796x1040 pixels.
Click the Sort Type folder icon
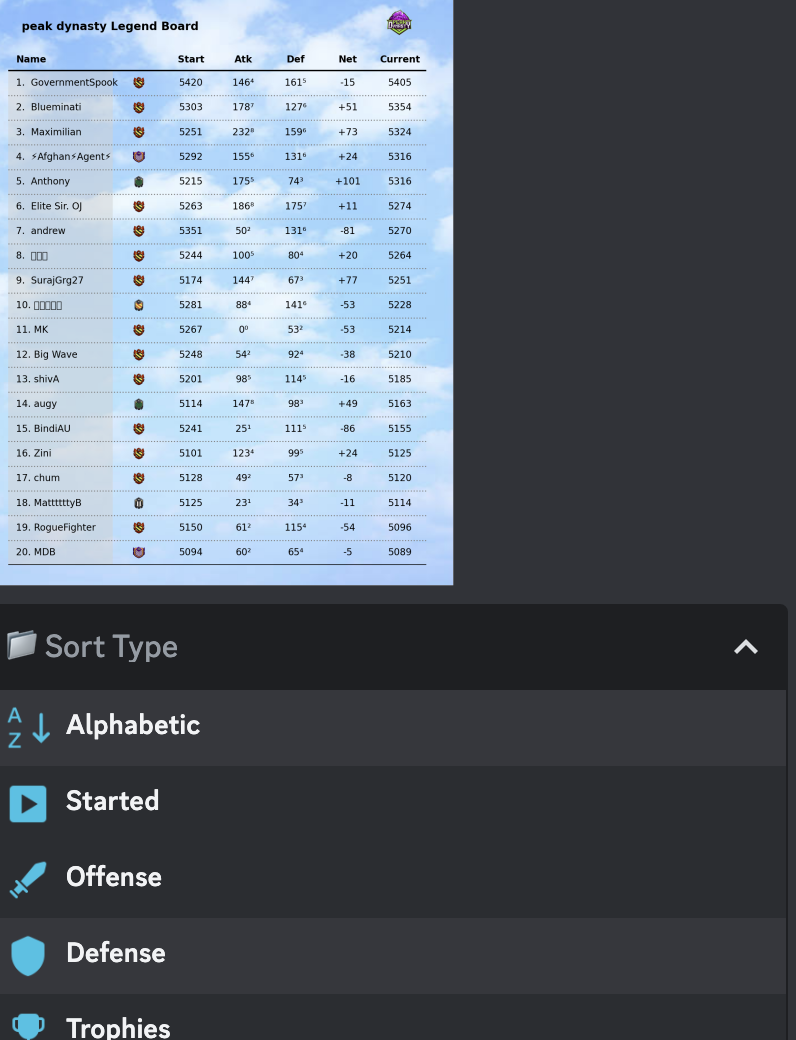(21, 645)
